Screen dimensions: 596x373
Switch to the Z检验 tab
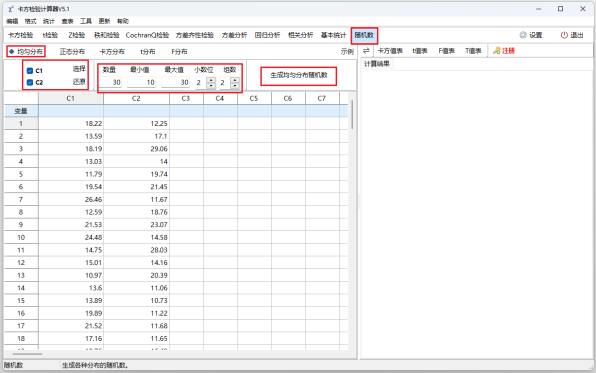(x=77, y=35)
